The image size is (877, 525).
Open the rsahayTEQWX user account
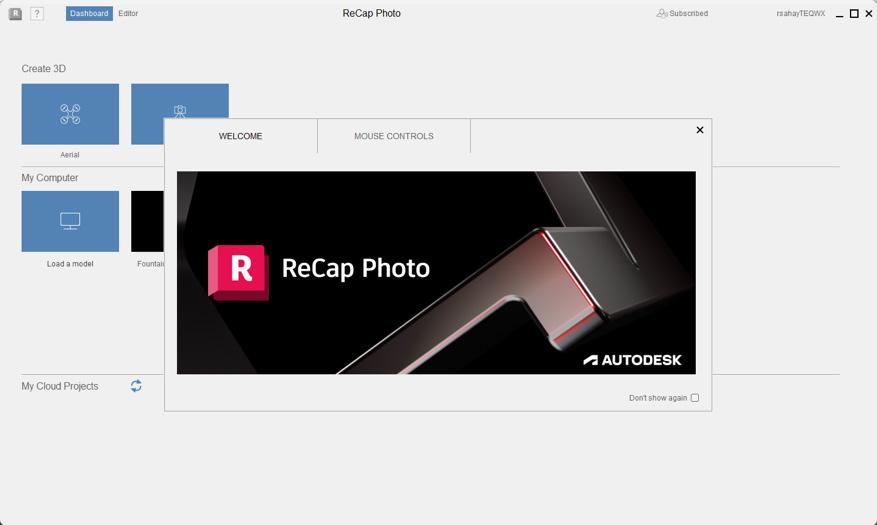[800, 13]
